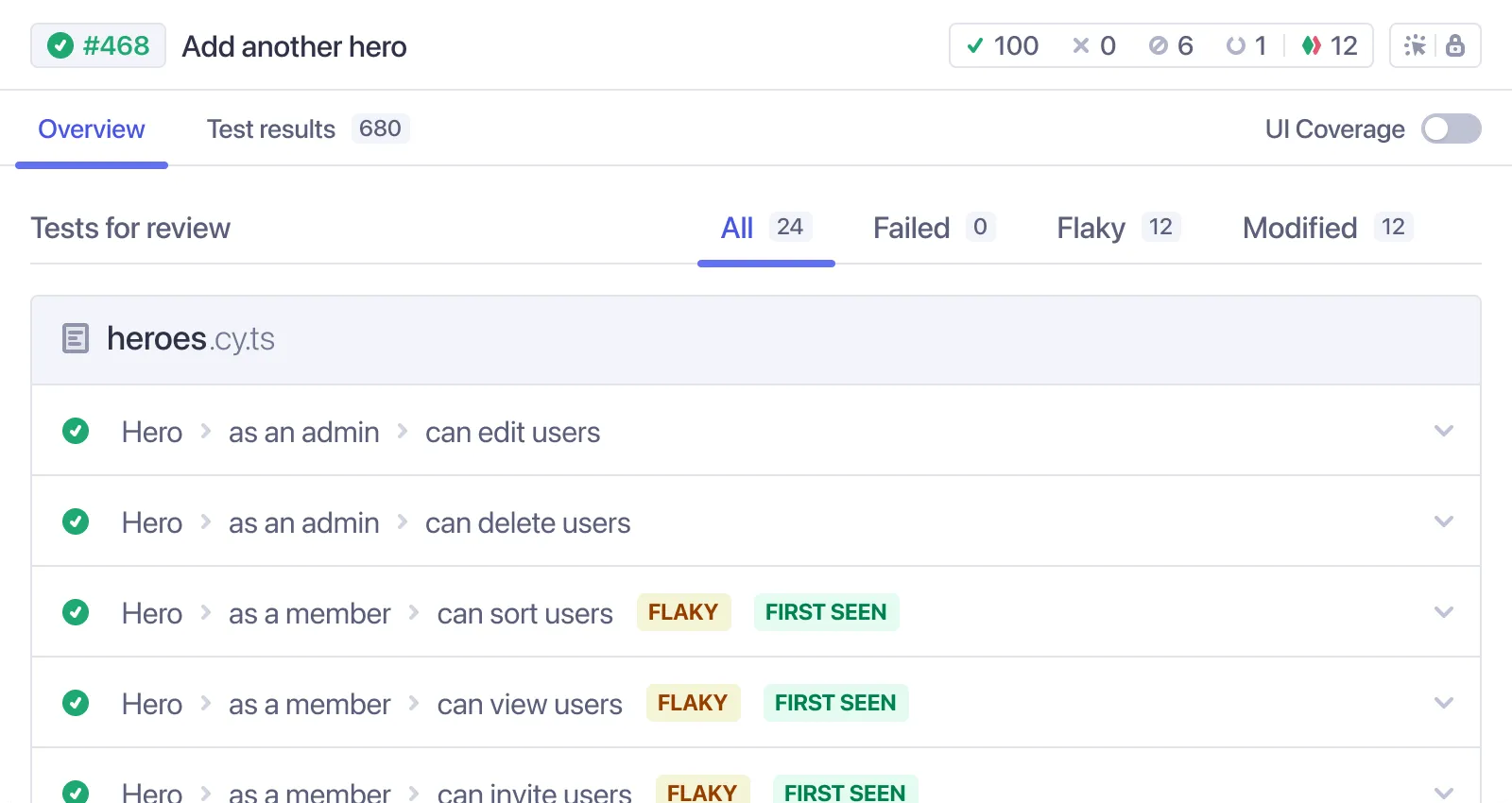Screen dimensions: 1512x803
Task: Click the pending tests spinner count
Action: [1246, 45]
